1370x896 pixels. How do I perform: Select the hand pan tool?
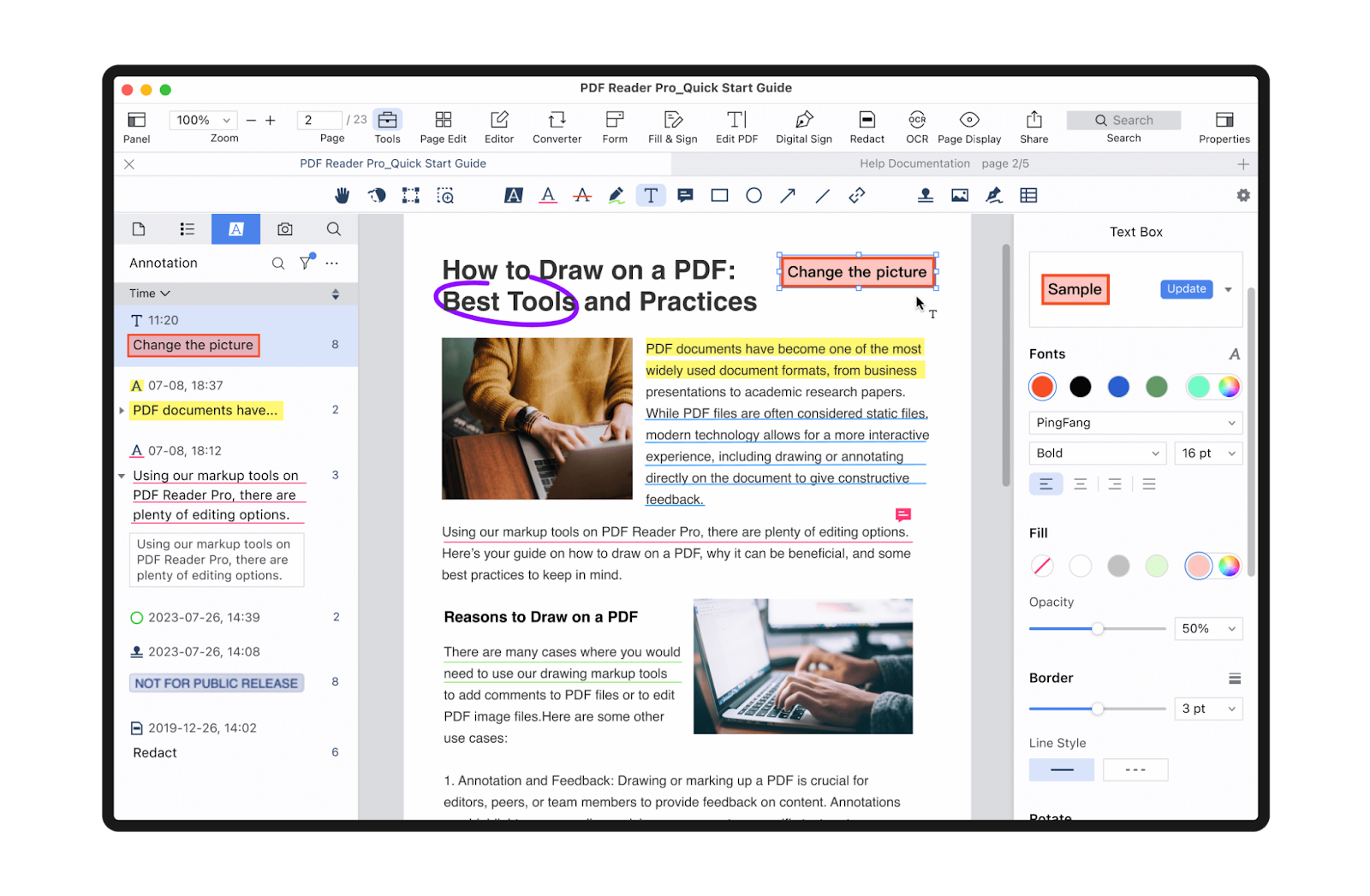tap(342, 196)
